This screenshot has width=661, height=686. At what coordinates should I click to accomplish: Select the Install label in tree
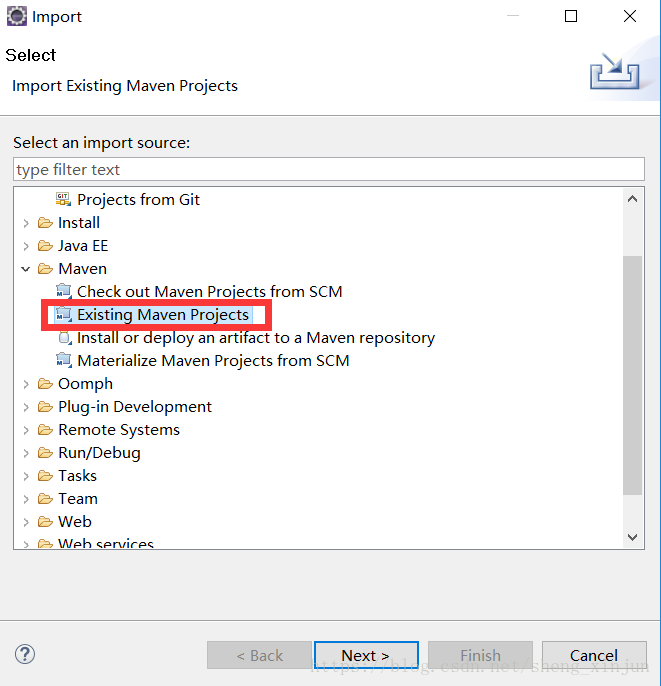[79, 223]
